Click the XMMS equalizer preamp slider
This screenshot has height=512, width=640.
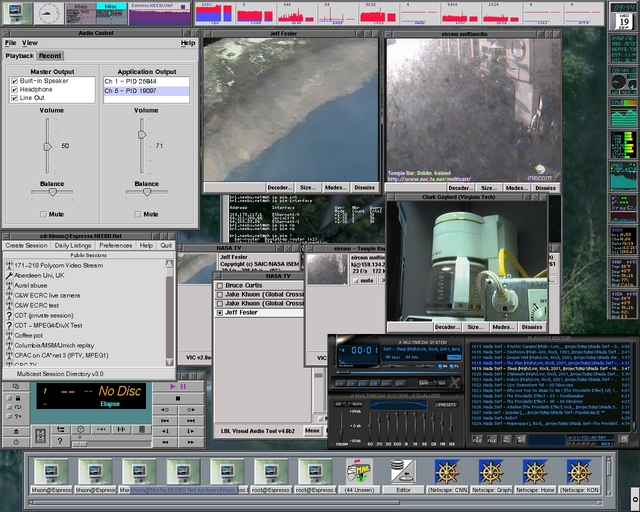tap(342, 426)
